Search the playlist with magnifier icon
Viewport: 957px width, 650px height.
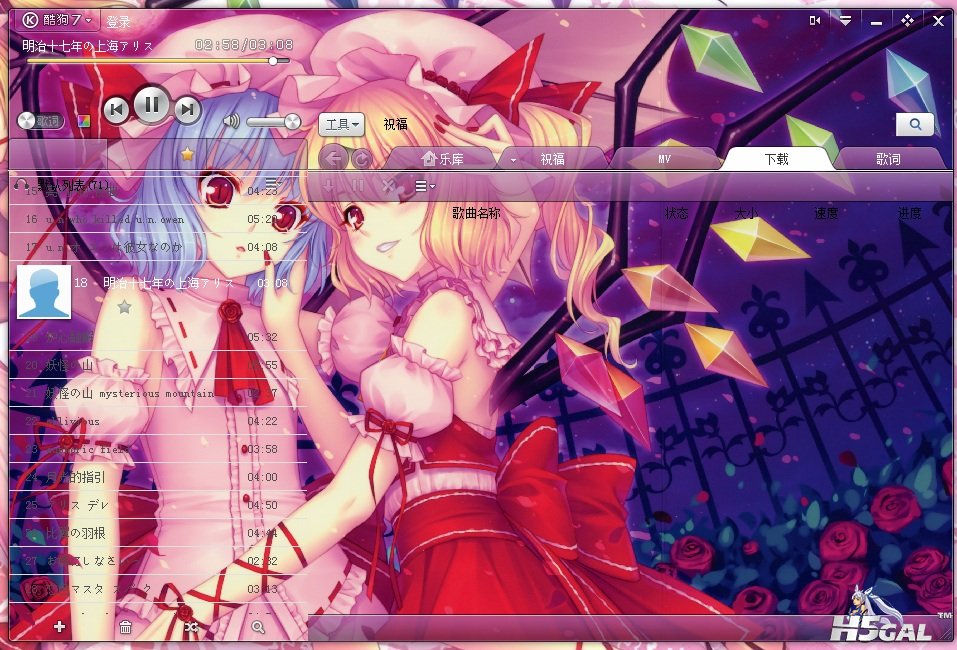pos(258,627)
